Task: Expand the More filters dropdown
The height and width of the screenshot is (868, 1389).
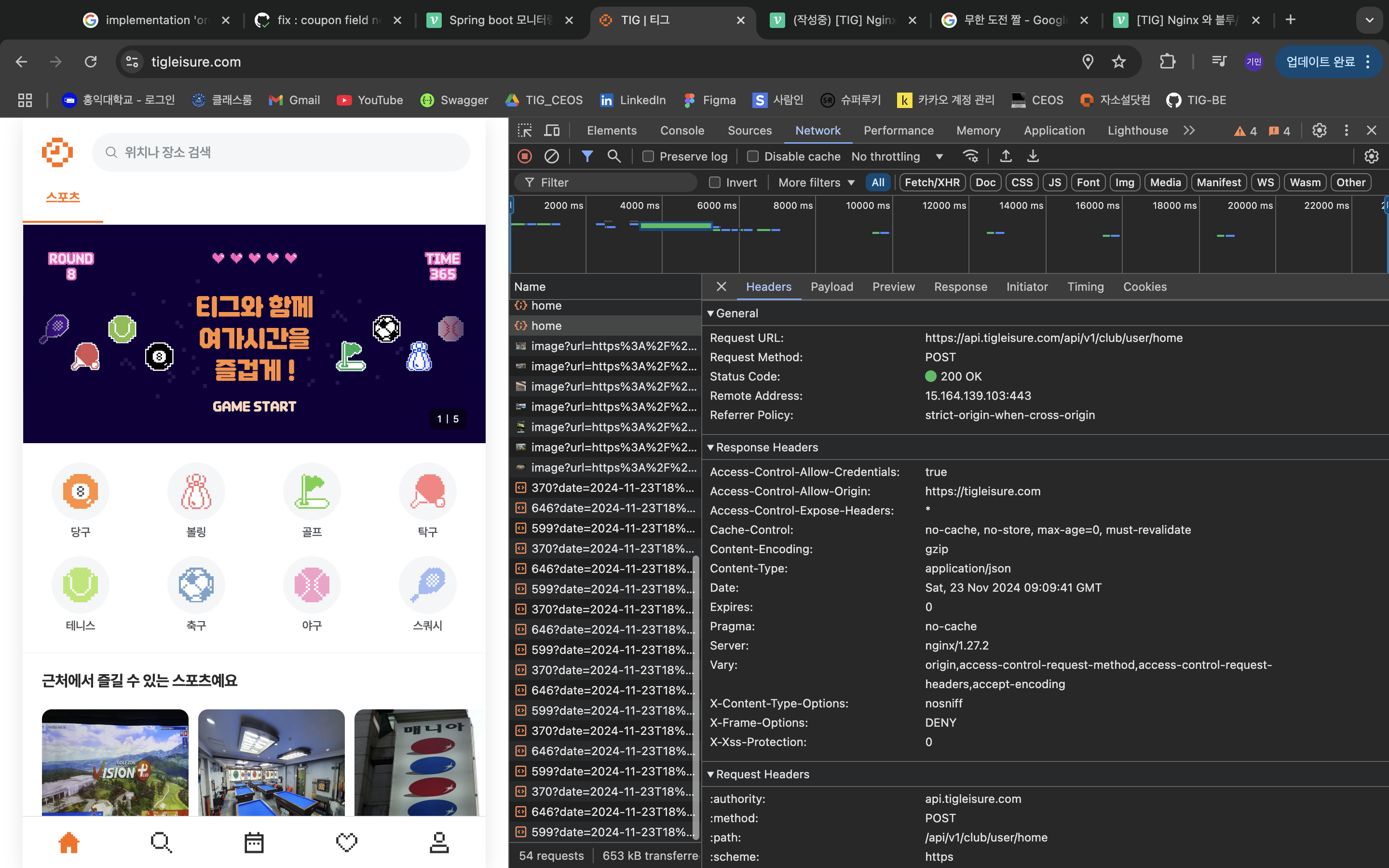Action: click(816, 183)
